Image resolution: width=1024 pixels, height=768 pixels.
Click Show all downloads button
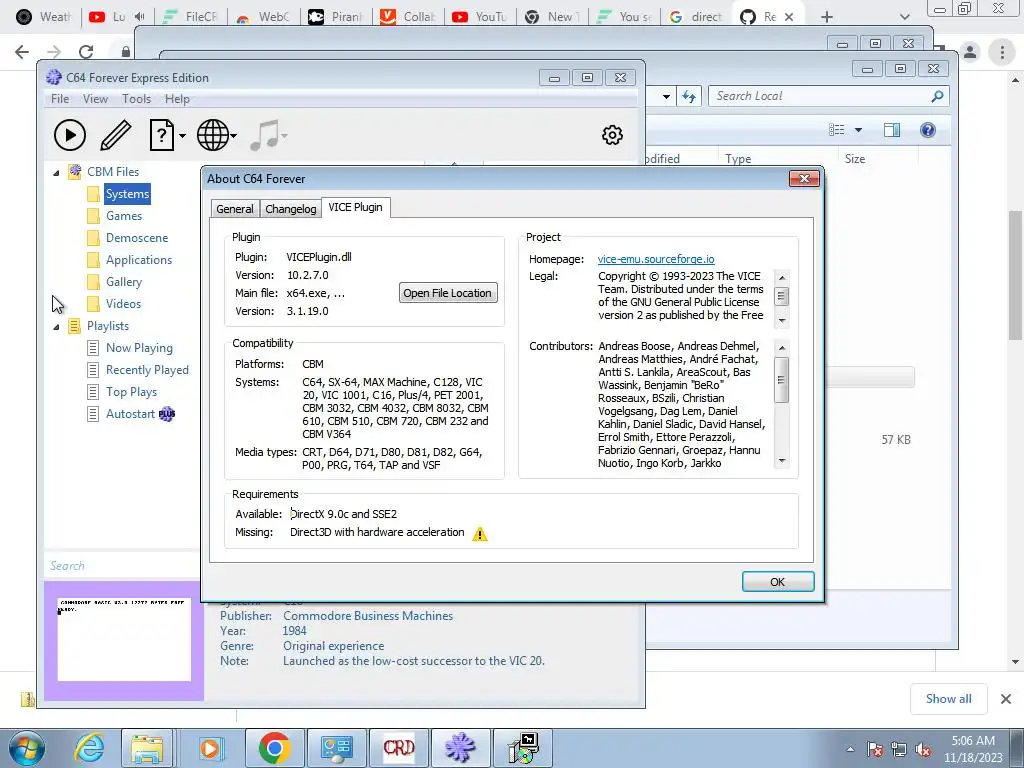pyautogui.click(x=948, y=699)
